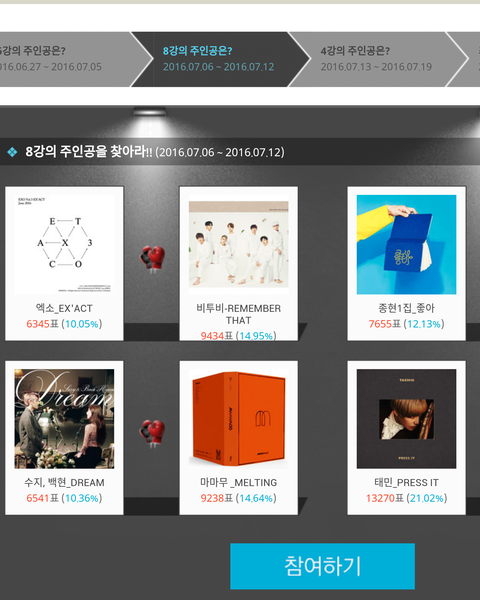480x600 pixels.
Task: Click the blue diamond icon in section header
Action: [x=12, y=152]
